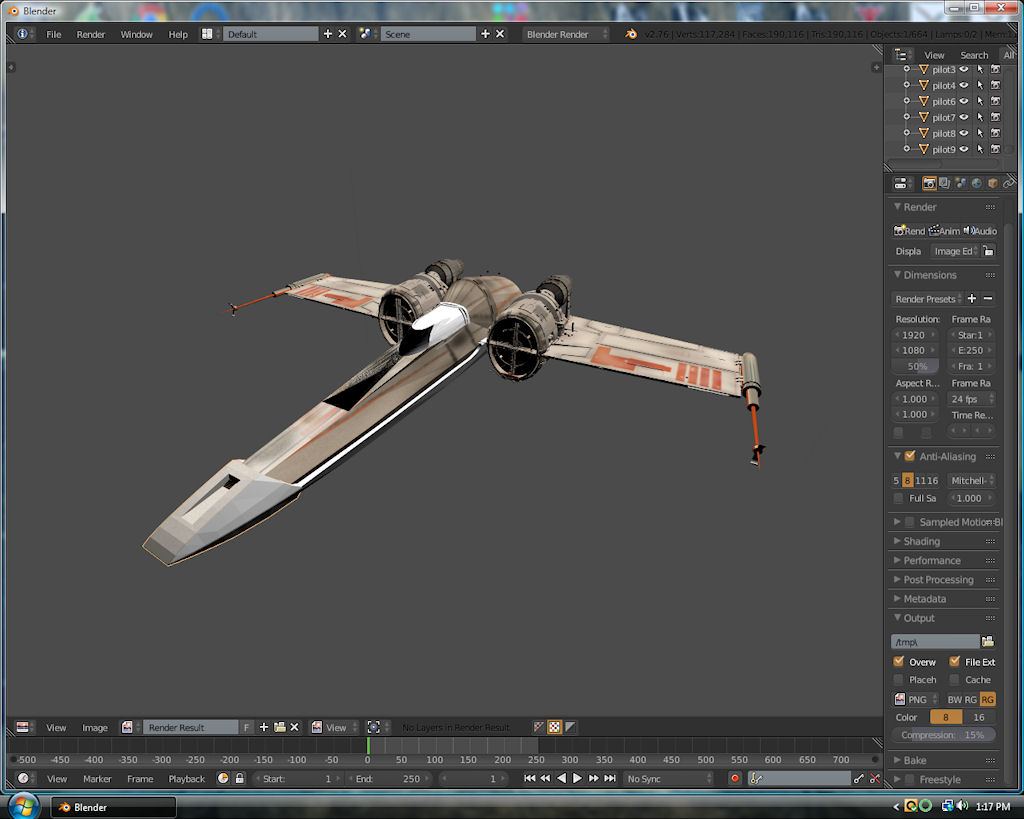Click the image editor type icon

click(x=22, y=727)
